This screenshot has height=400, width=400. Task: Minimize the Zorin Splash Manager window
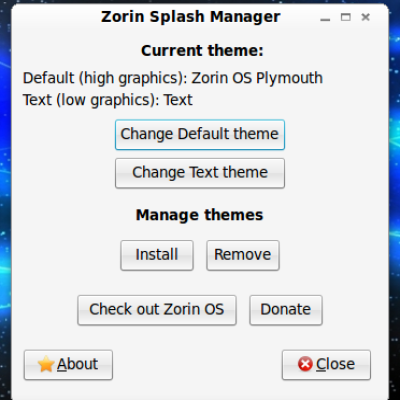coord(325,18)
